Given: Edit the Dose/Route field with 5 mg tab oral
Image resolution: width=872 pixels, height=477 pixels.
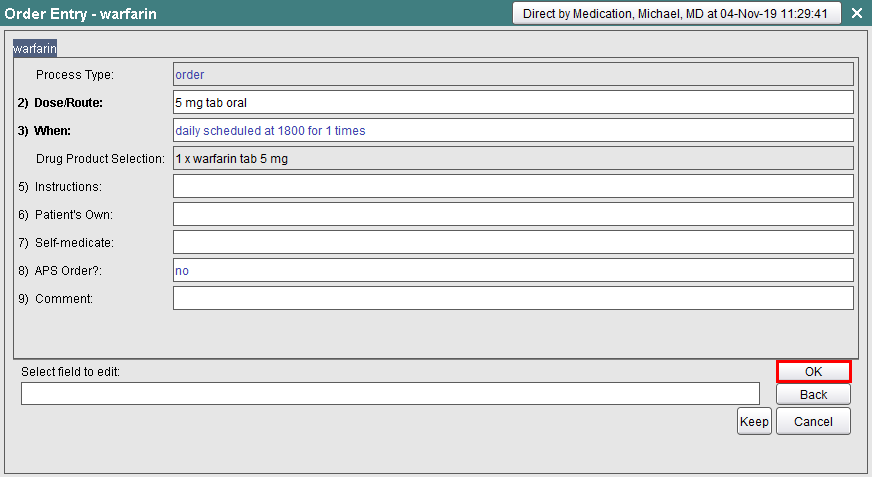Looking at the screenshot, I should pyautogui.click(x=513, y=102).
